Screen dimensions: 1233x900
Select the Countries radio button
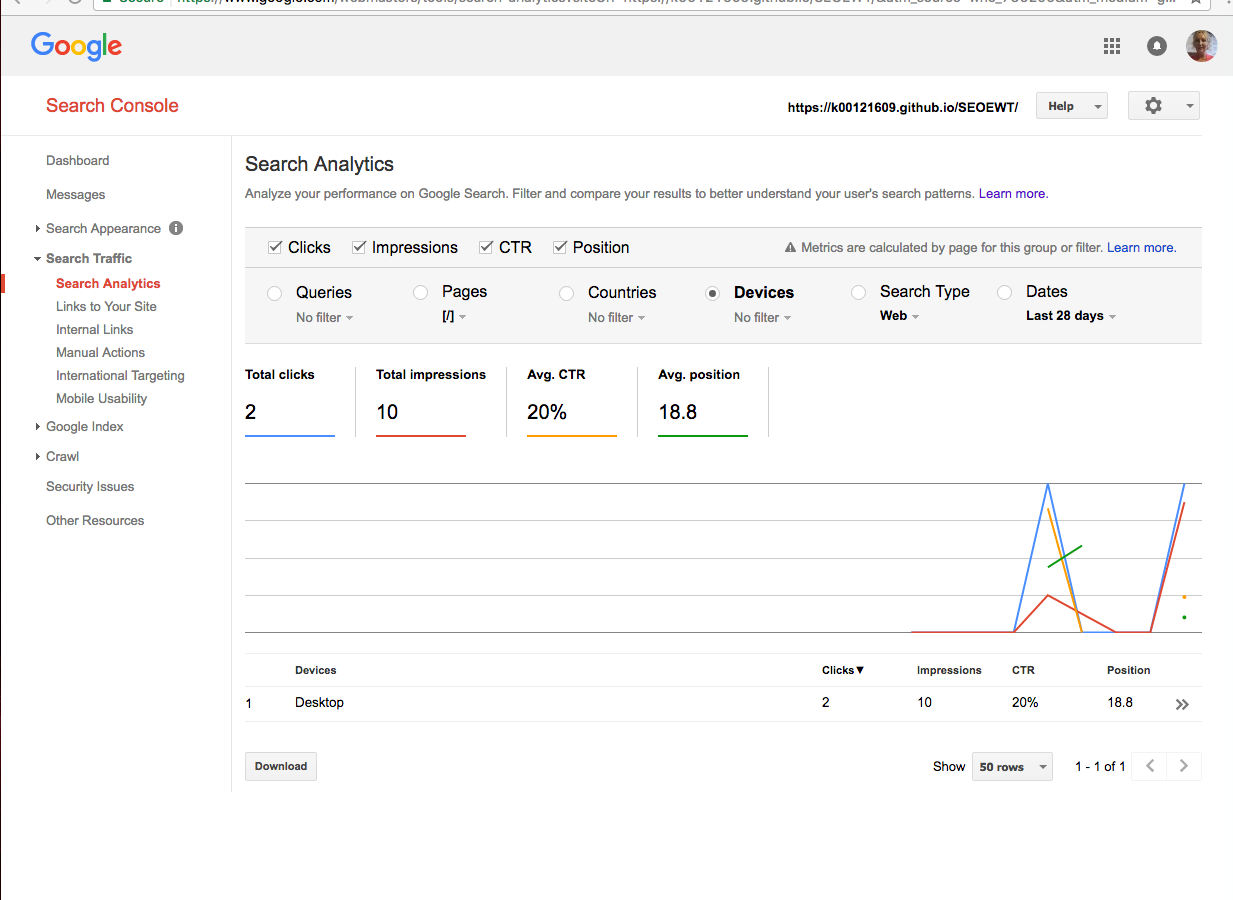(566, 293)
